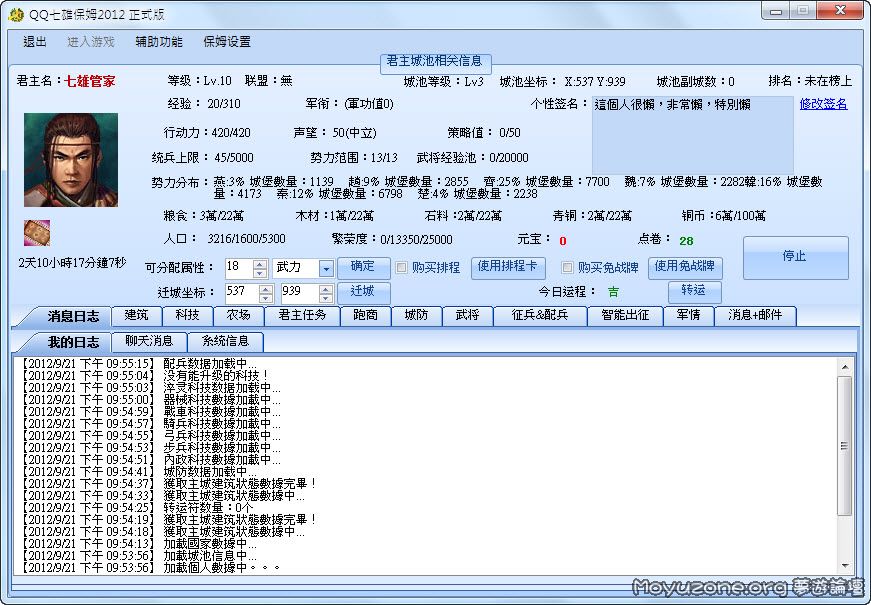Click the 修改签名 link
The image size is (871, 605).
tap(823, 104)
